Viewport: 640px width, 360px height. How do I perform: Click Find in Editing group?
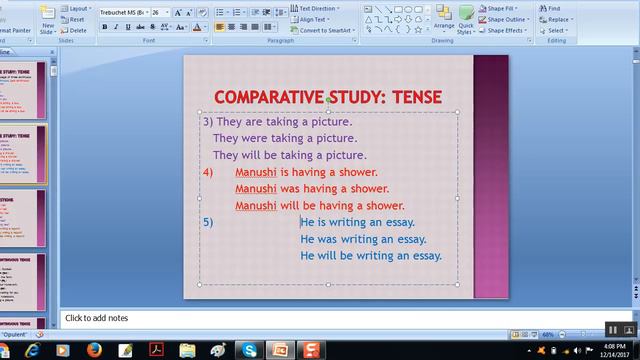(550, 8)
